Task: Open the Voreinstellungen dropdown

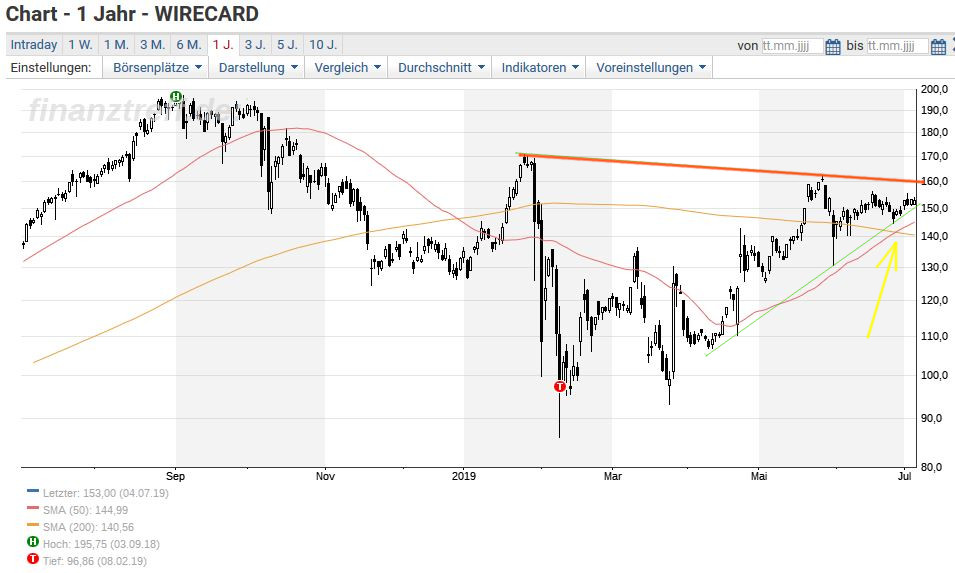Action: click(x=649, y=68)
